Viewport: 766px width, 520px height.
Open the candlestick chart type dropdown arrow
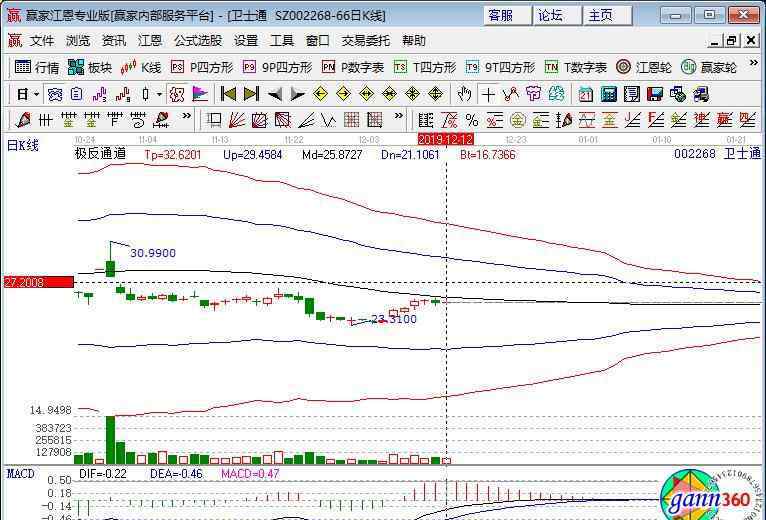pyautogui.click(x=159, y=94)
